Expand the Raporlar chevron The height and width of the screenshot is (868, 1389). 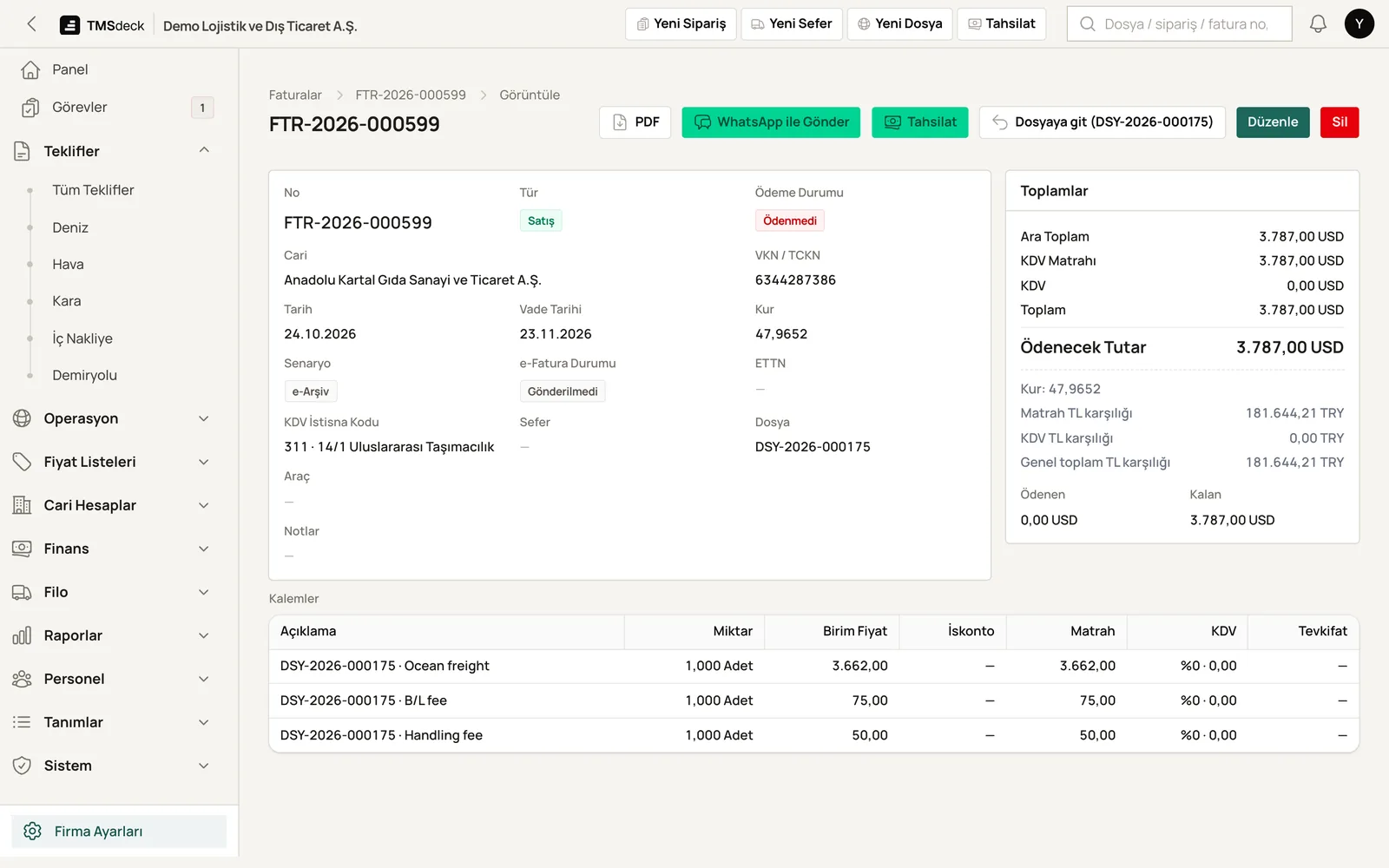204,635
